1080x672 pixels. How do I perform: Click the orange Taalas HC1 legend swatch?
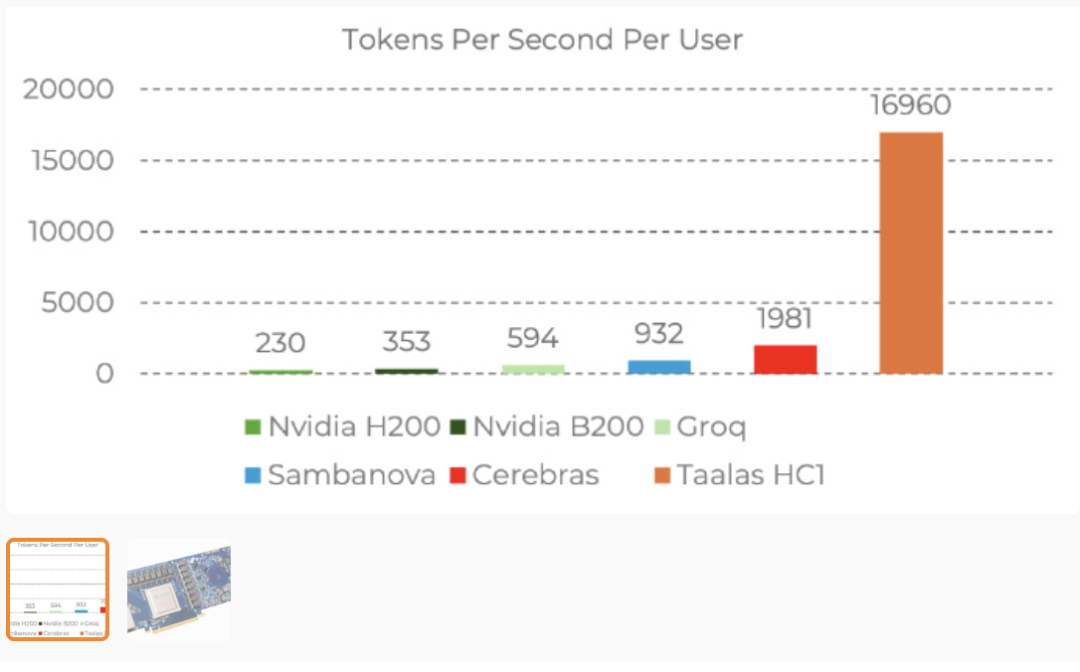point(662,475)
